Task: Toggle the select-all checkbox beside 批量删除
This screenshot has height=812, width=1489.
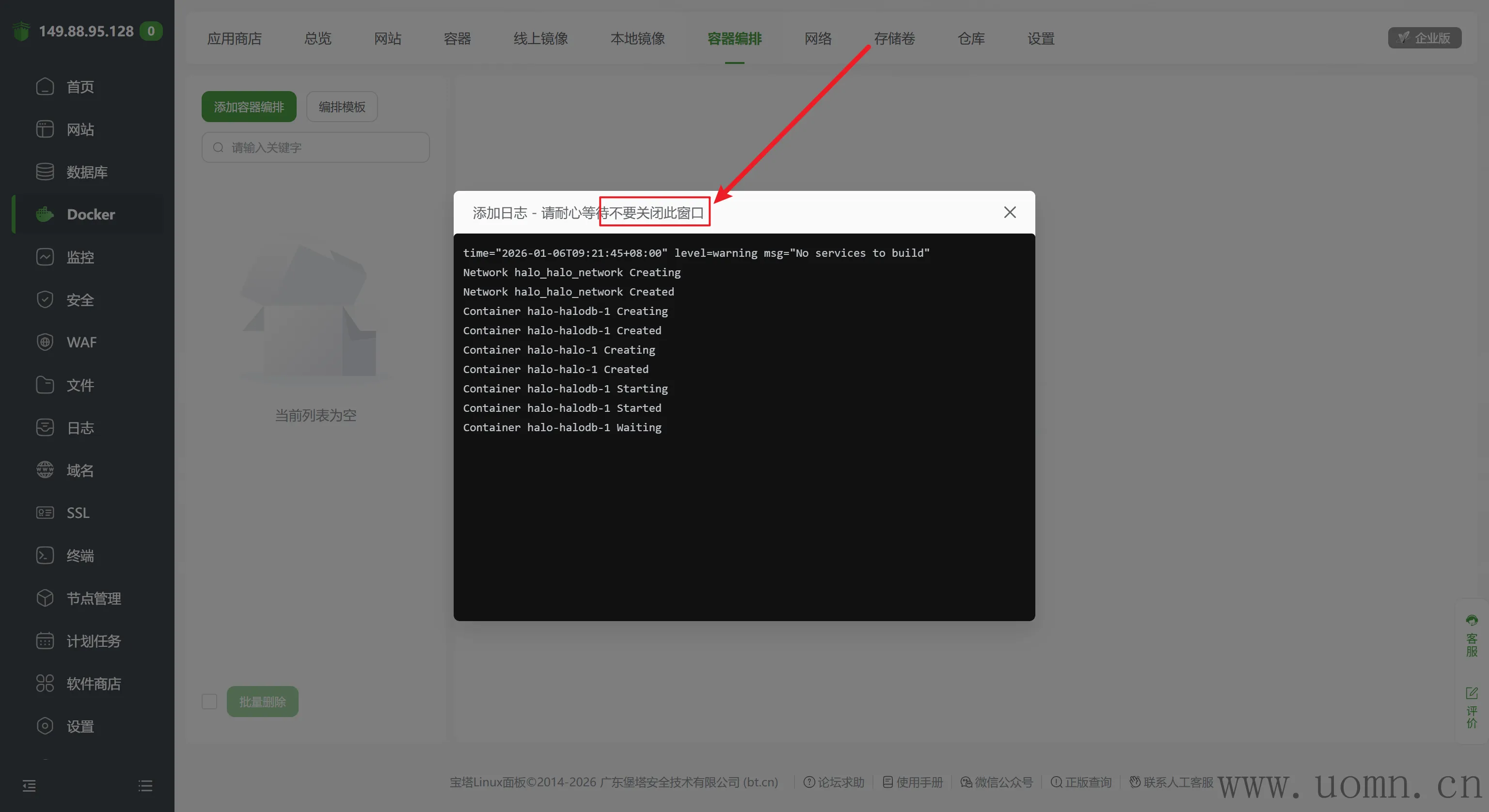Action: [209, 702]
